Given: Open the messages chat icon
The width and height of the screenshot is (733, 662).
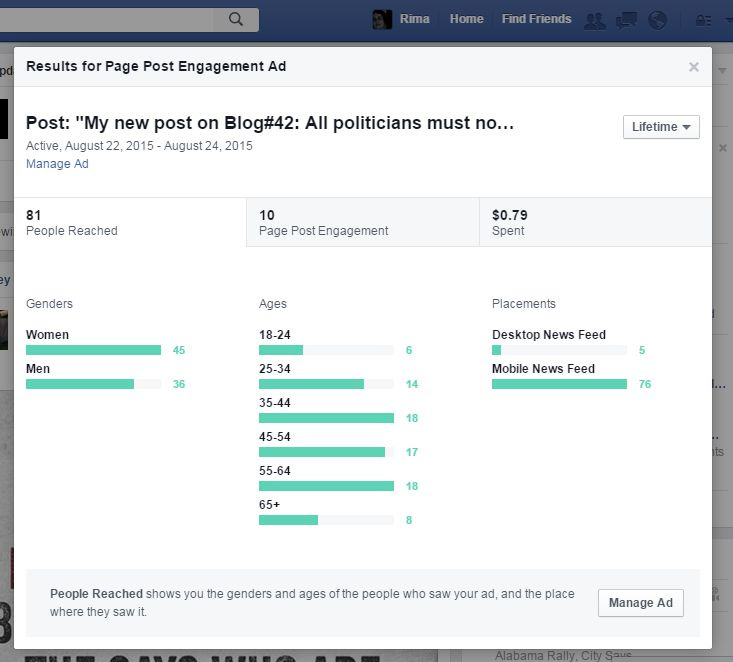Looking at the screenshot, I should [626, 20].
